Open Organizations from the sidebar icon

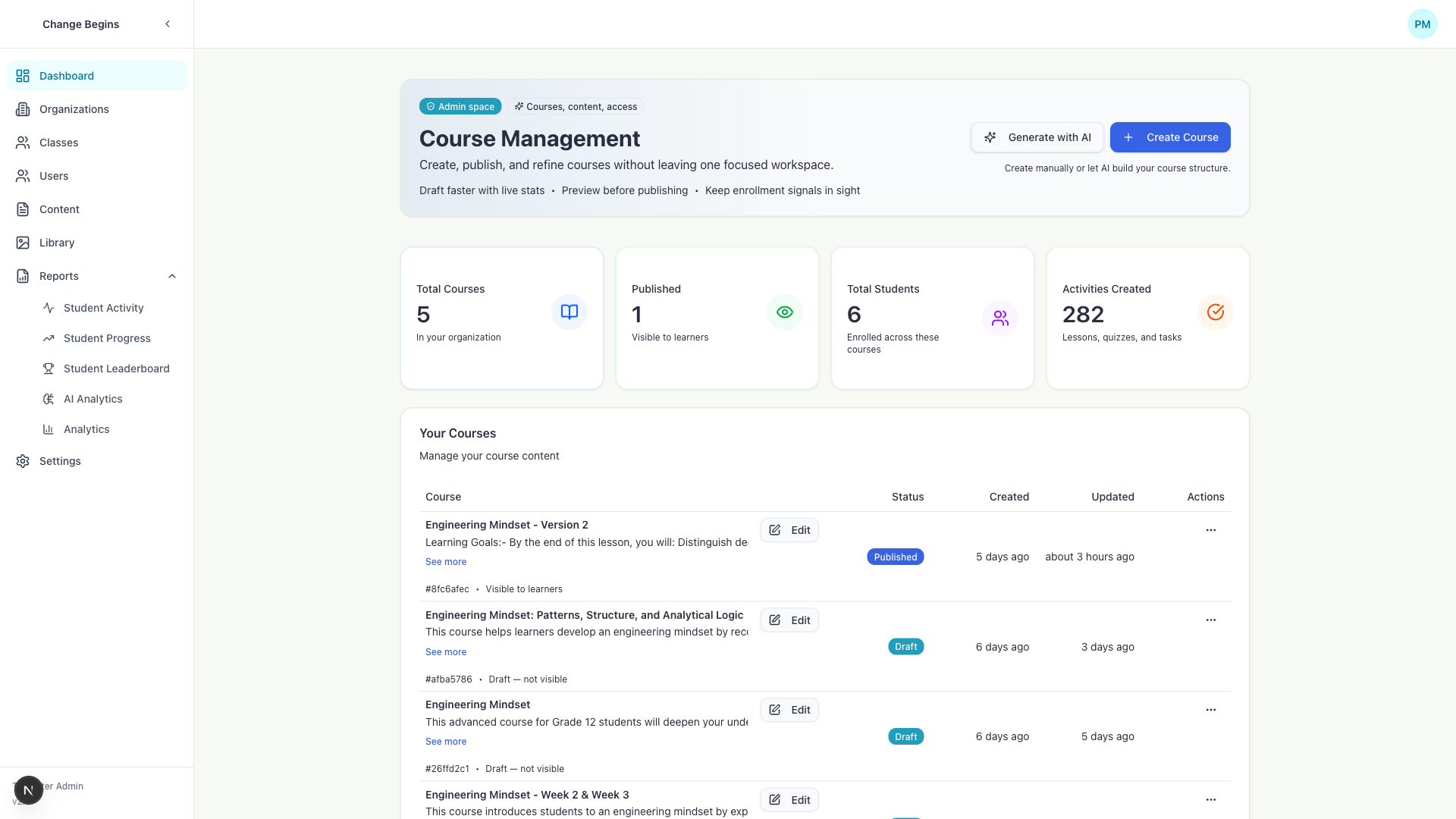pos(23,109)
